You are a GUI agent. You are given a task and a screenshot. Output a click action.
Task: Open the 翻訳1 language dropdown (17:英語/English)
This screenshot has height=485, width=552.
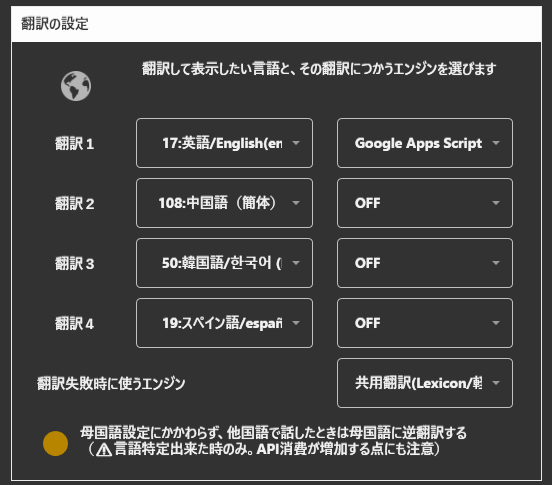[224, 143]
